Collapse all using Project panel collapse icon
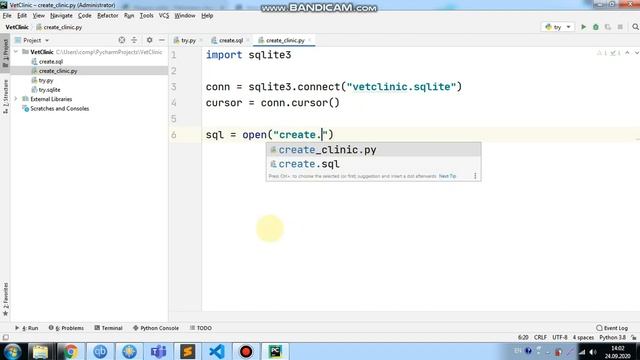 134,40
